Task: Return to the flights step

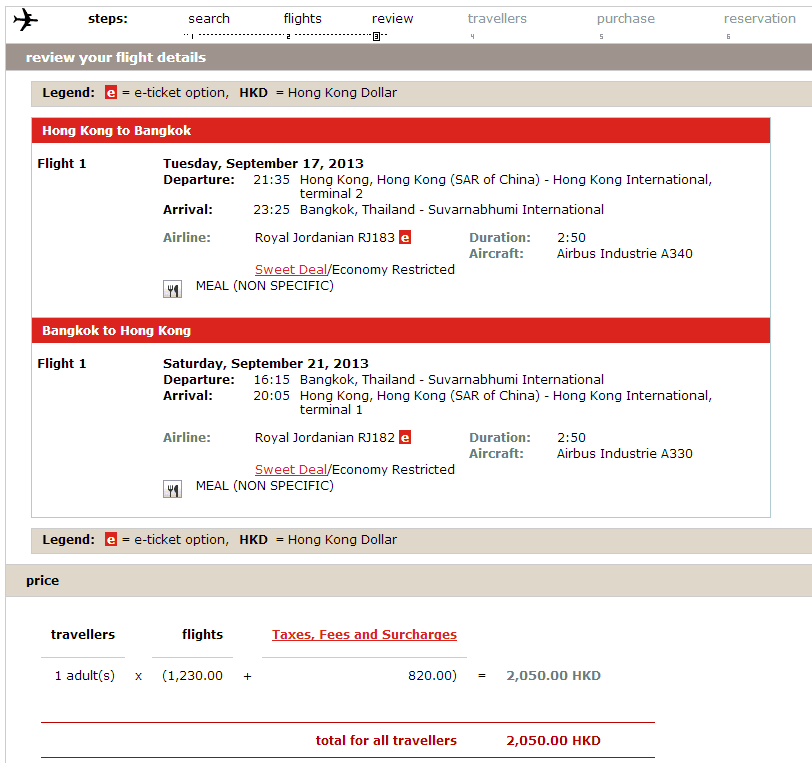Action: tap(302, 19)
